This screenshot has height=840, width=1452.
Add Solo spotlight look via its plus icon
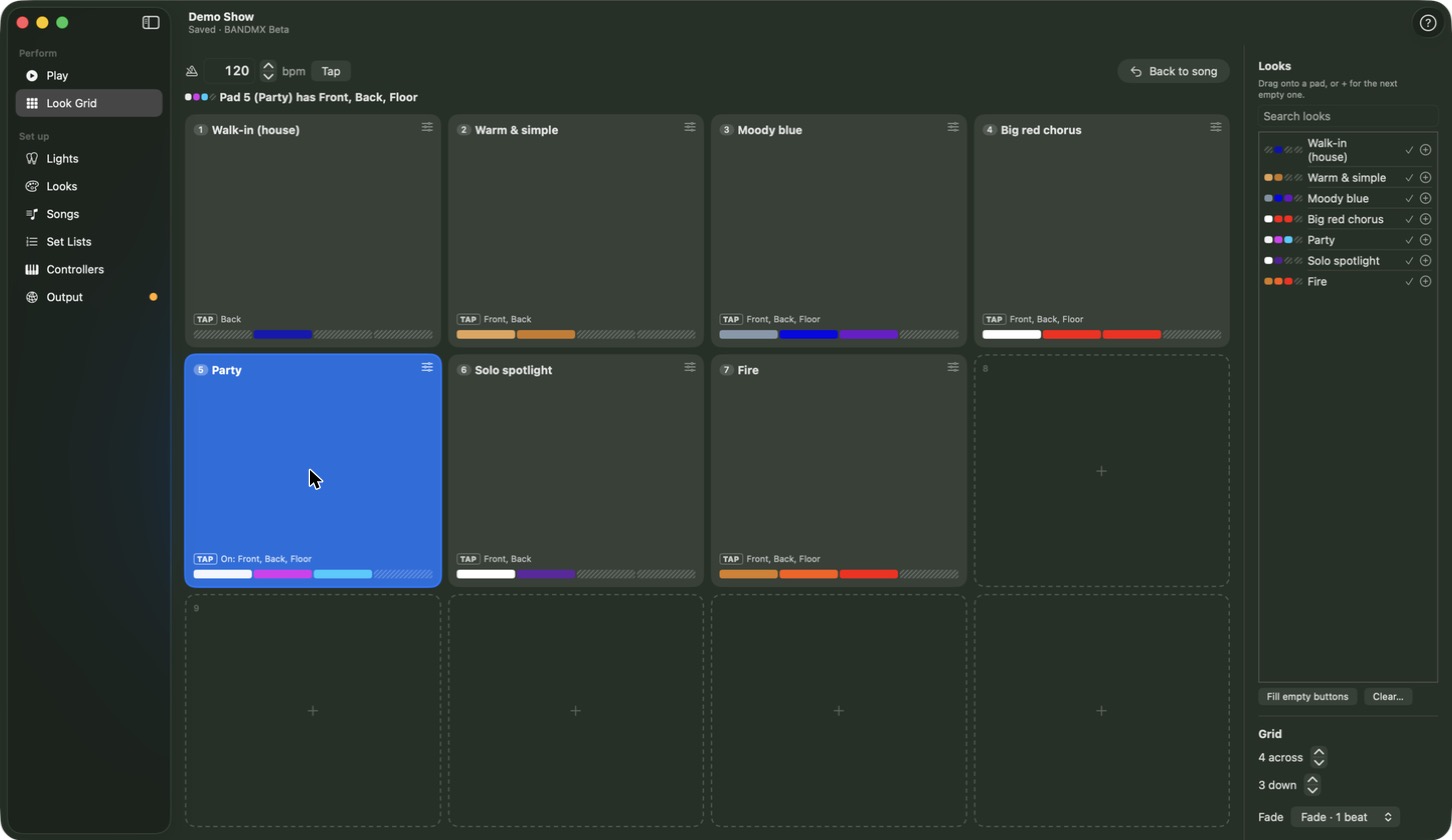tap(1425, 261)
